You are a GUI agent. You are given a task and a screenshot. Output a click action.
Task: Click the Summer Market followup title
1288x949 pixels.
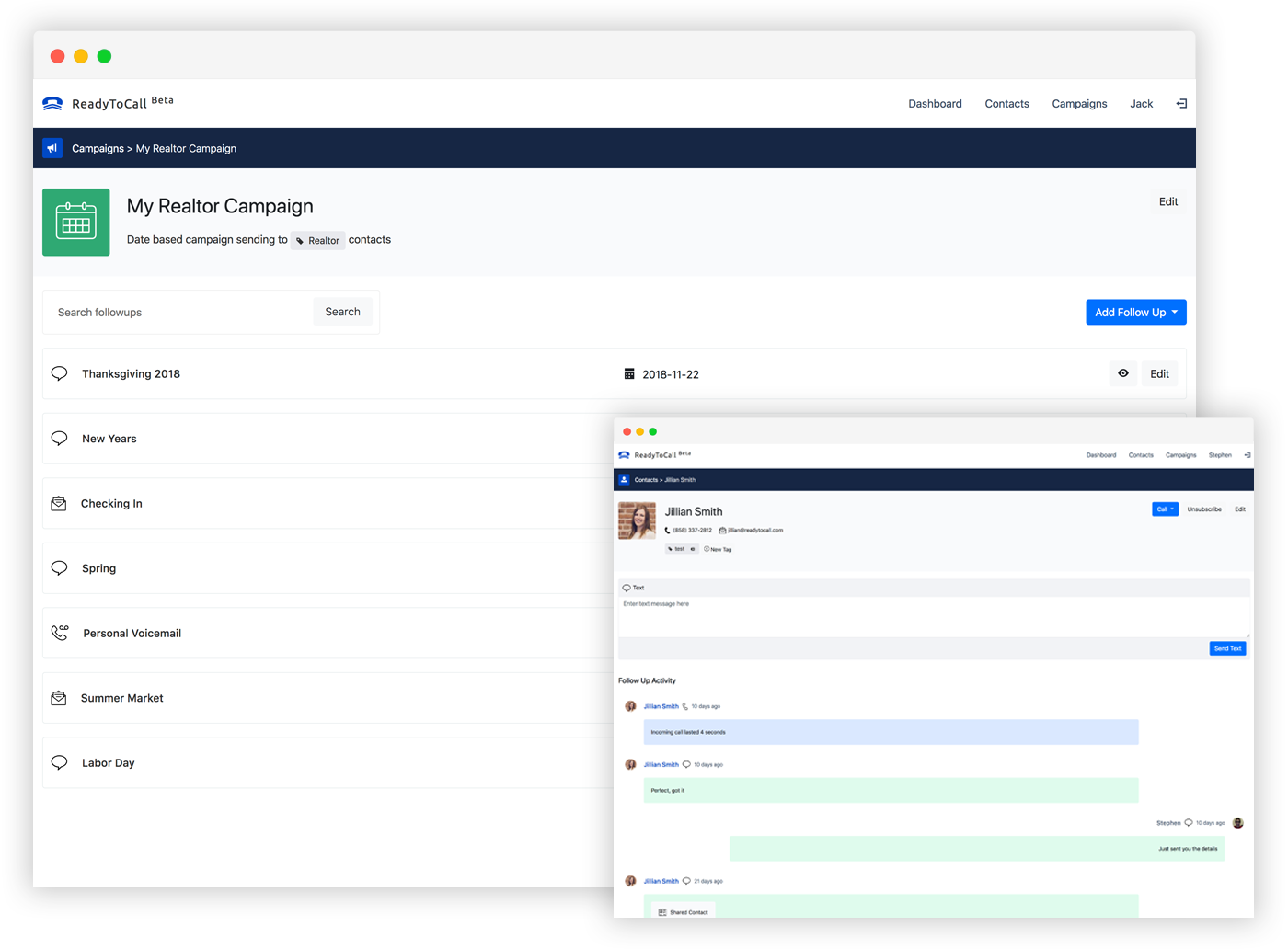click(x=121, y=698)
